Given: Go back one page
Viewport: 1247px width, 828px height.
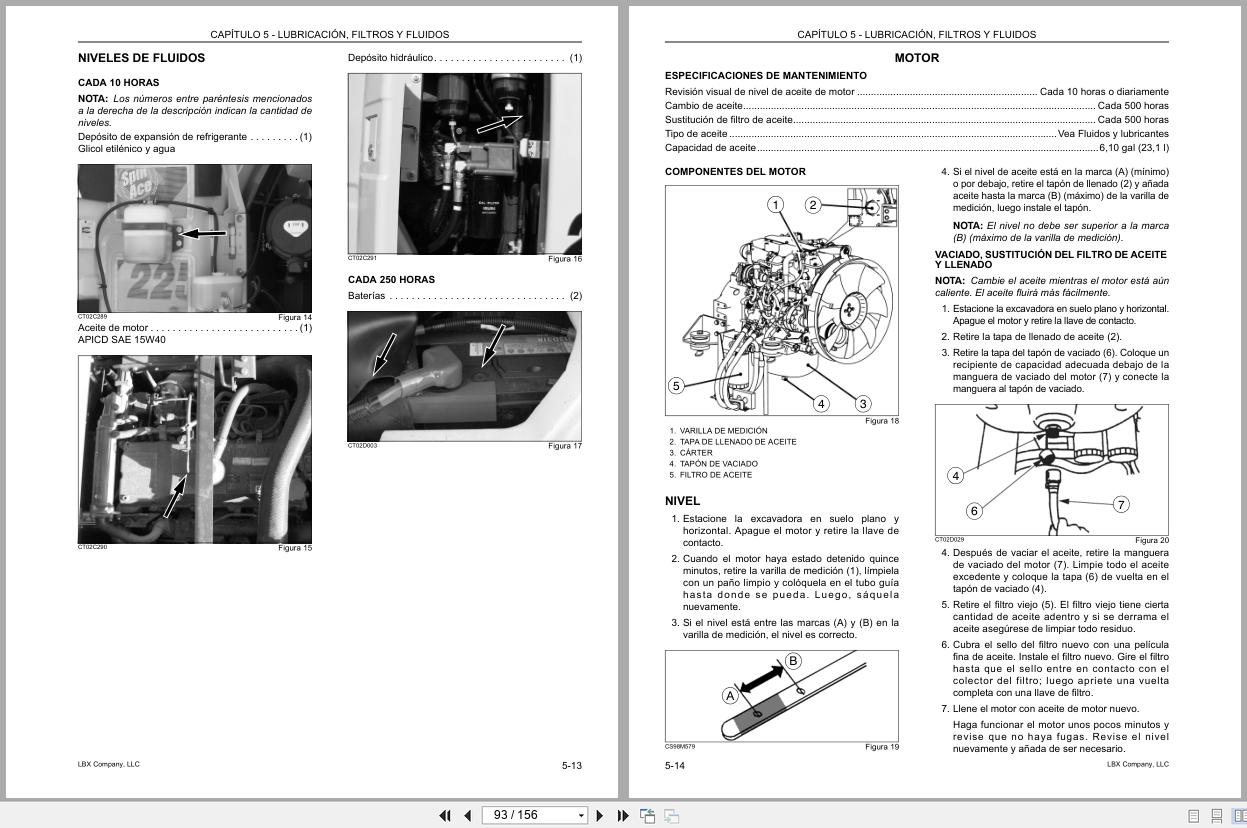Looking at the screenshot, I should tap(467, 815).
